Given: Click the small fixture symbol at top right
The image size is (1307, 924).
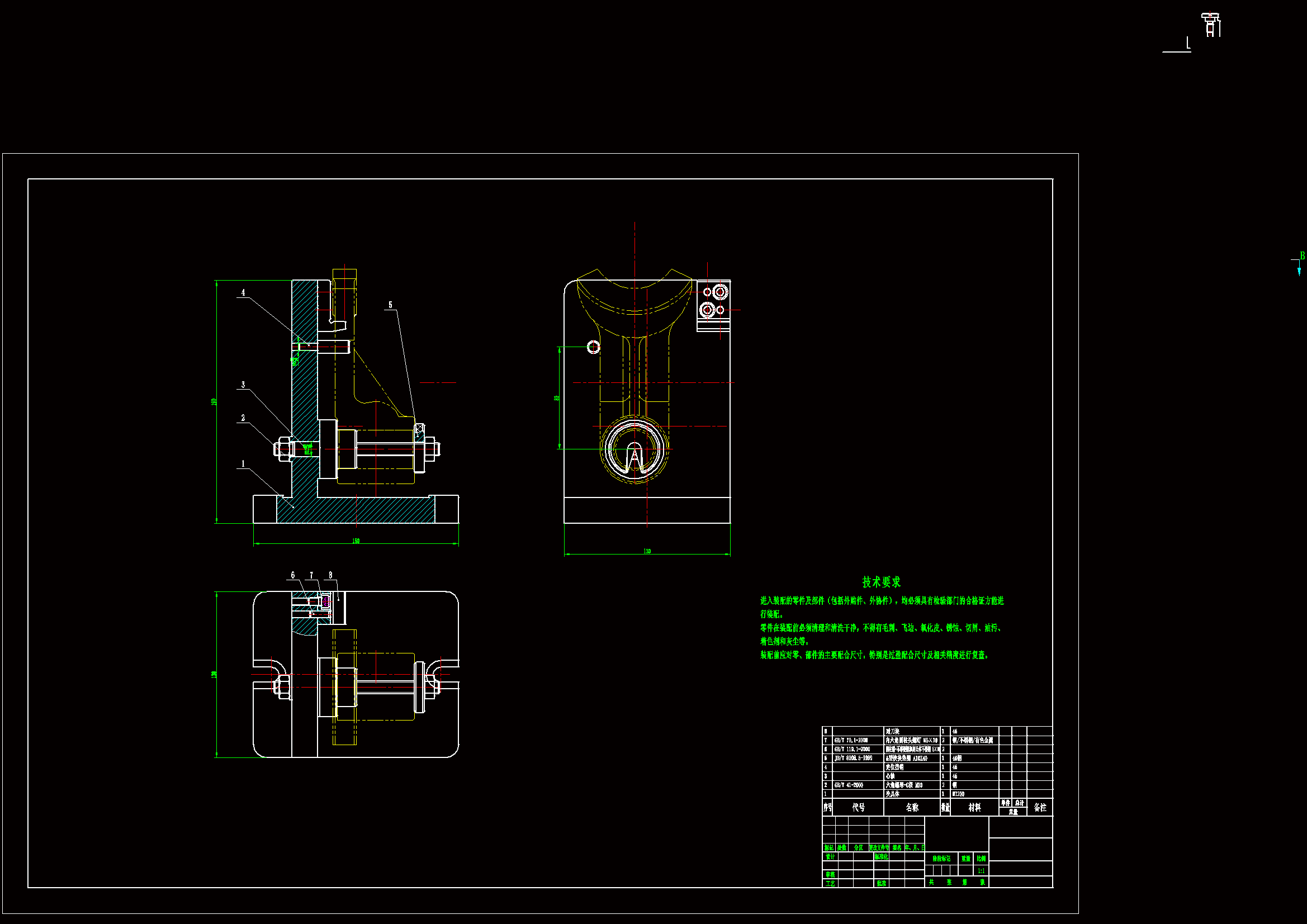Looking at the screenshot, I should 1211,25.
